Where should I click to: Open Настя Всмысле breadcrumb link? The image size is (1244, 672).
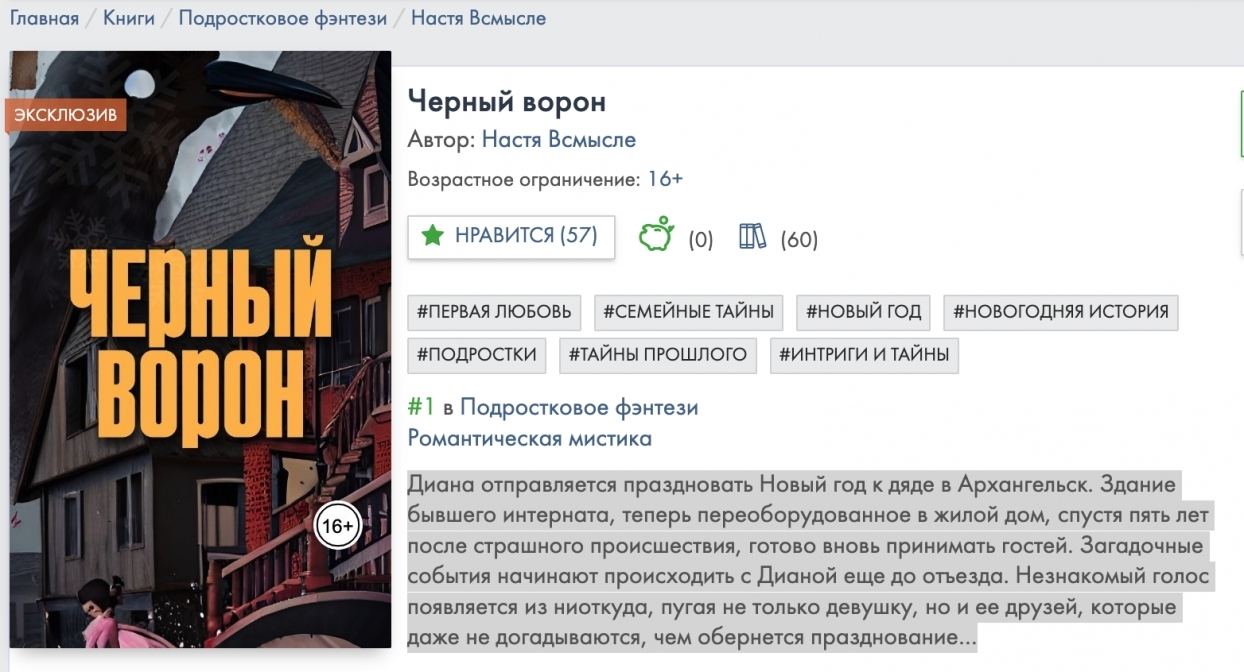click(478, 18)
